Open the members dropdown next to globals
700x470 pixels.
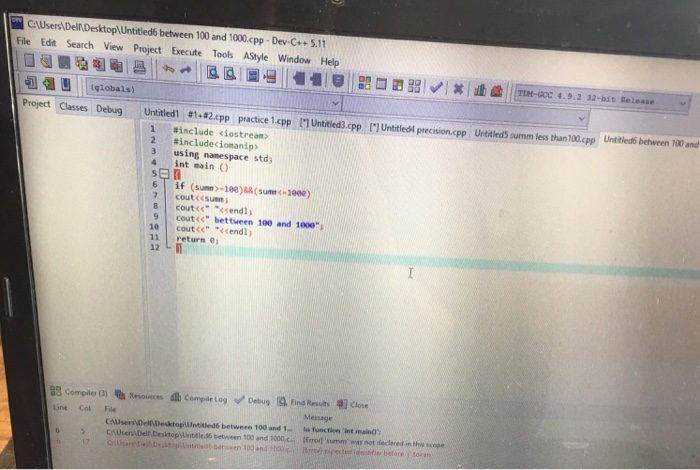pos(581,118)
